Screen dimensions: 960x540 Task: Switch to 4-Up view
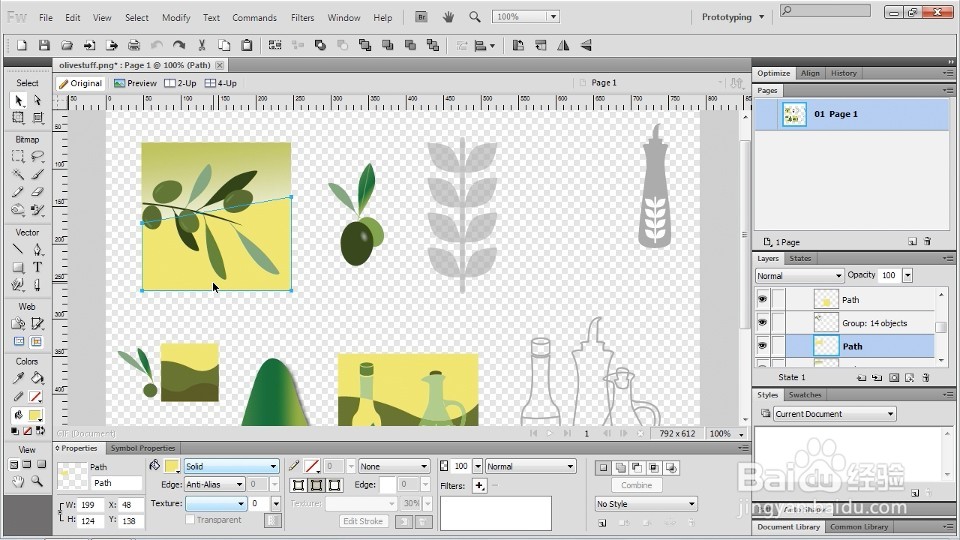click(x=220, y=83)
